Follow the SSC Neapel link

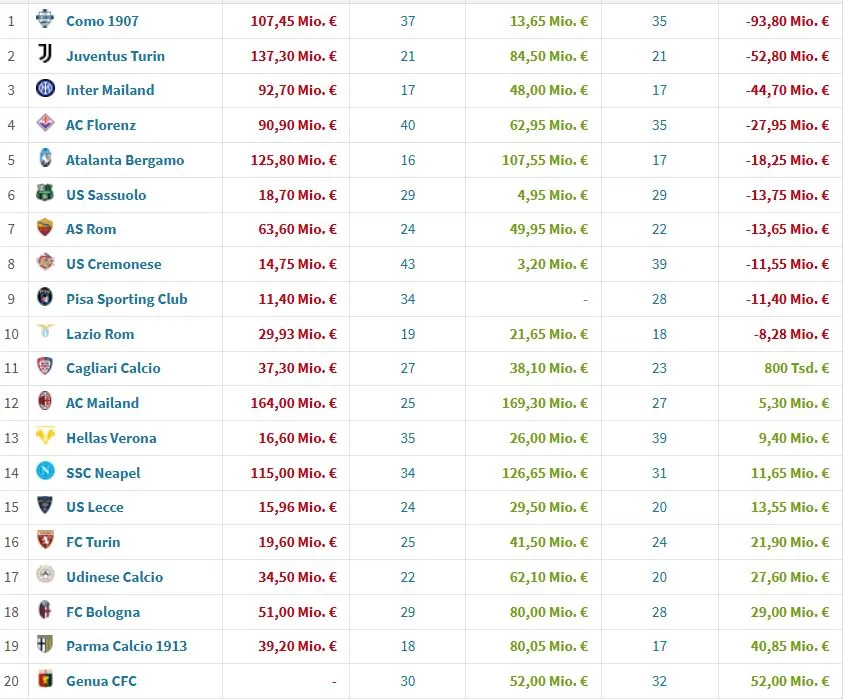click(x=103, y=473)
